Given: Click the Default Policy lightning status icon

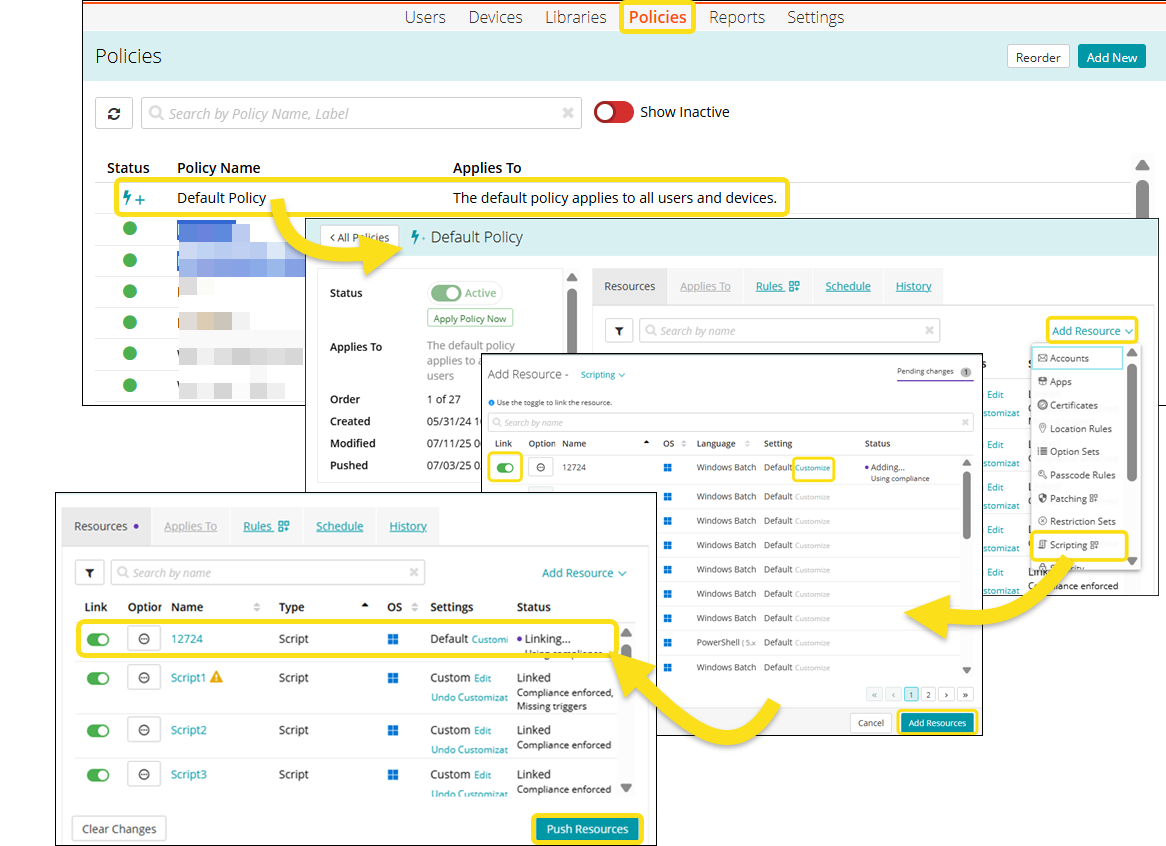Looking at the screenshot, I should coord(132,198).
